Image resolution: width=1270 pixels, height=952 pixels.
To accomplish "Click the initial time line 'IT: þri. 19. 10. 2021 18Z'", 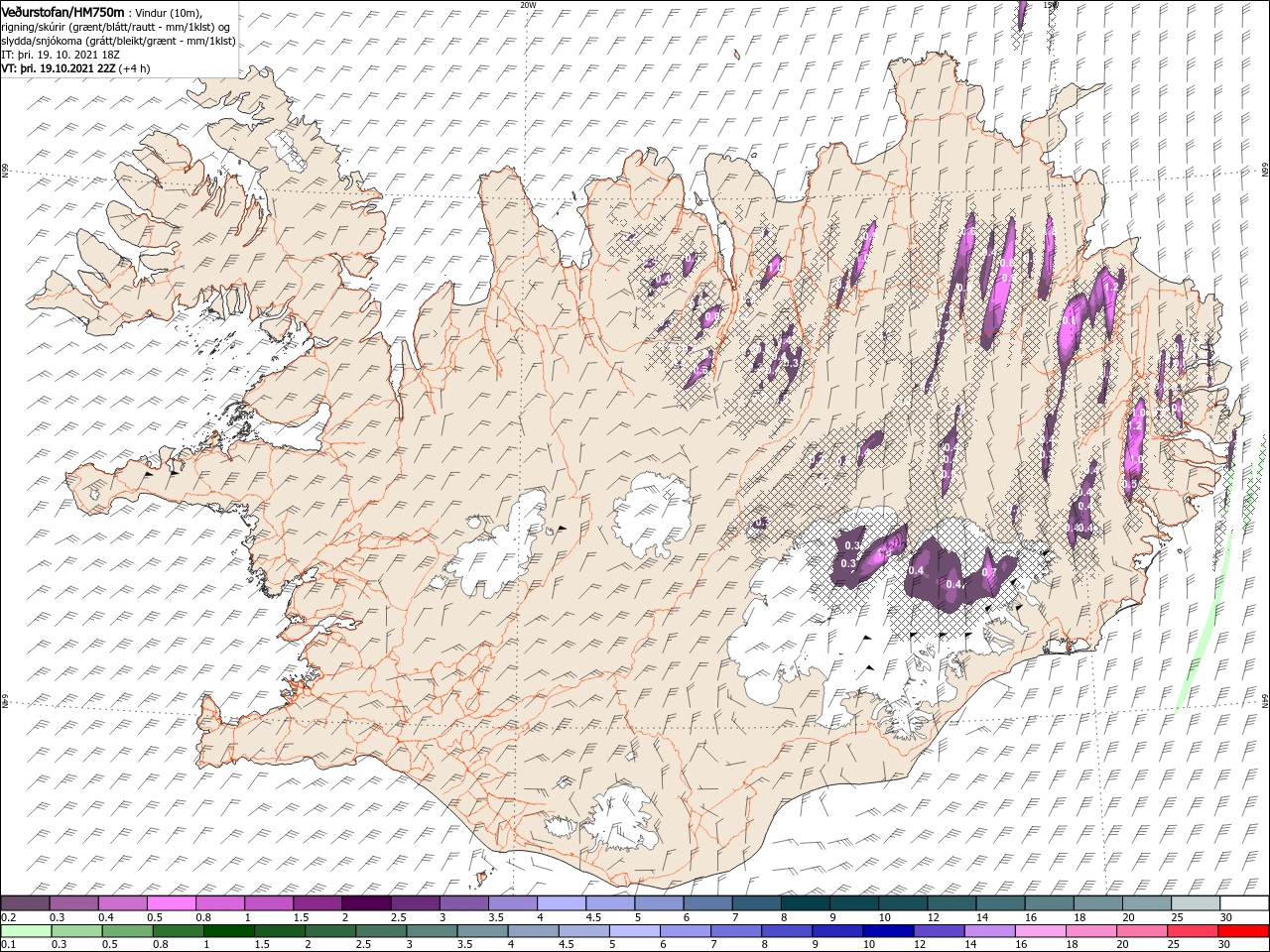I will [x=60, y=54].
